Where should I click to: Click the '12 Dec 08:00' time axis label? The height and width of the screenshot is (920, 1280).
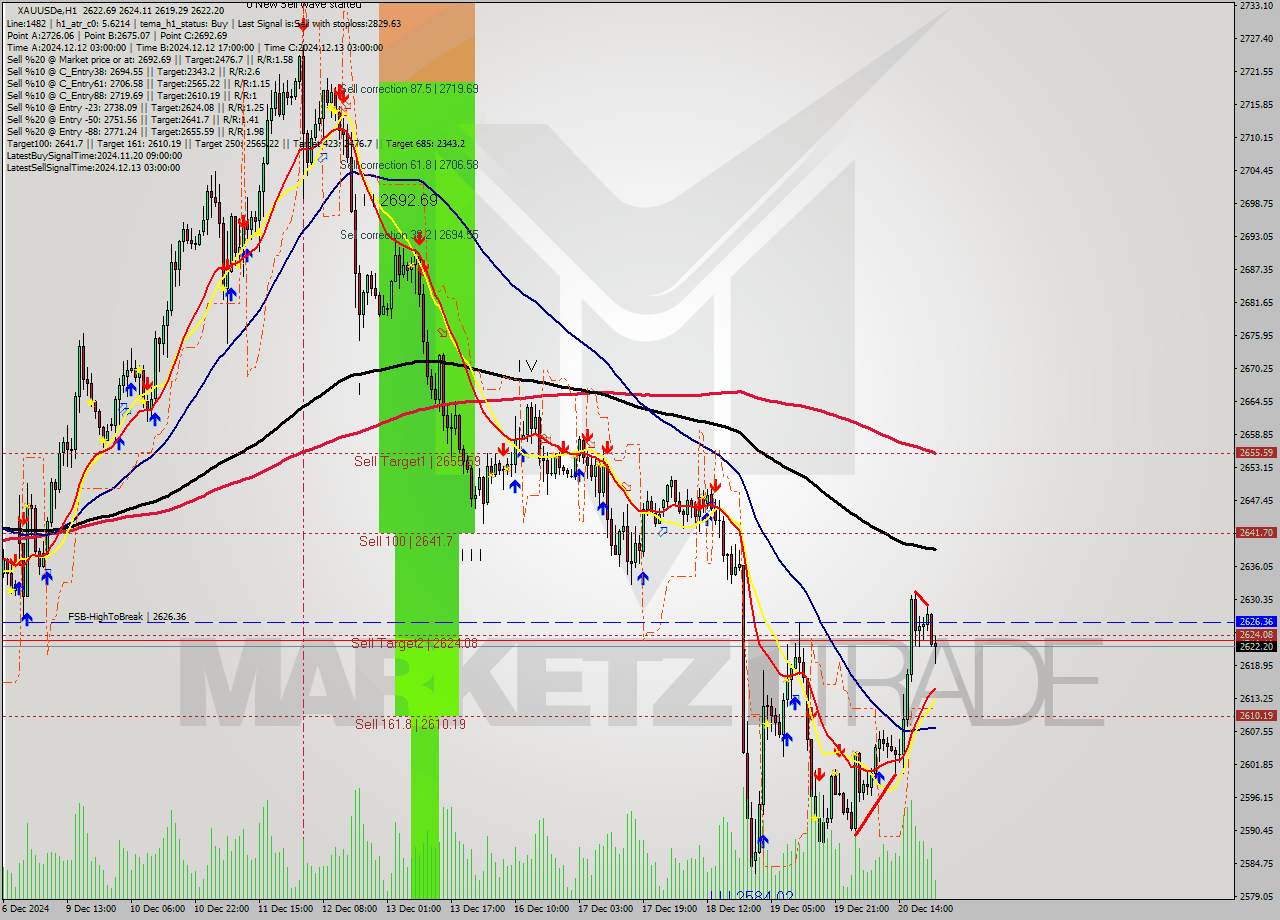coord(350,909)
